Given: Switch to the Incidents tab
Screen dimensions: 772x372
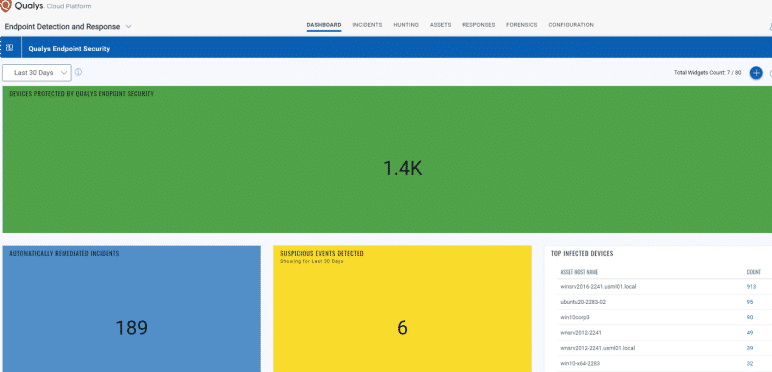Looking at the screenshot, I should 367,25.
